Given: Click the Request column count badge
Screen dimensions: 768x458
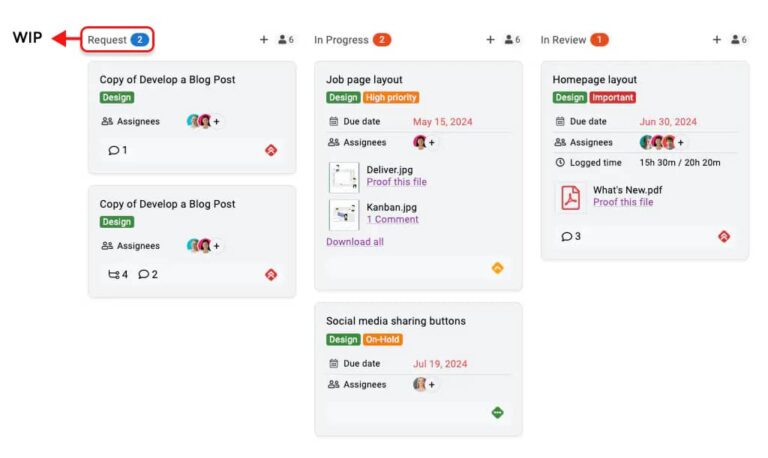Looking at the screenshot, I should coord(140,40).
